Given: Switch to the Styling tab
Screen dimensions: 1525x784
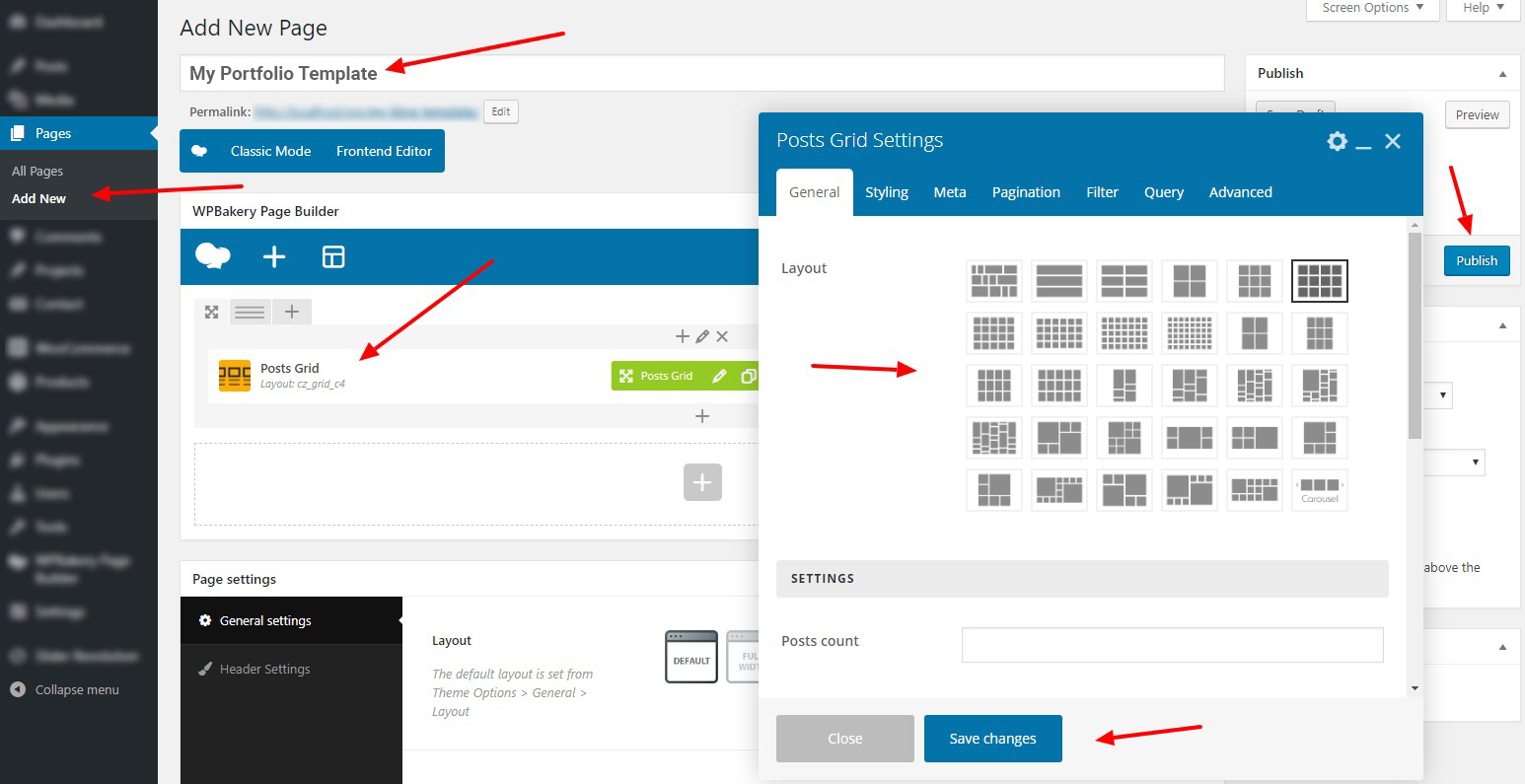Looking at the screenshot, I should click(886, 192).
